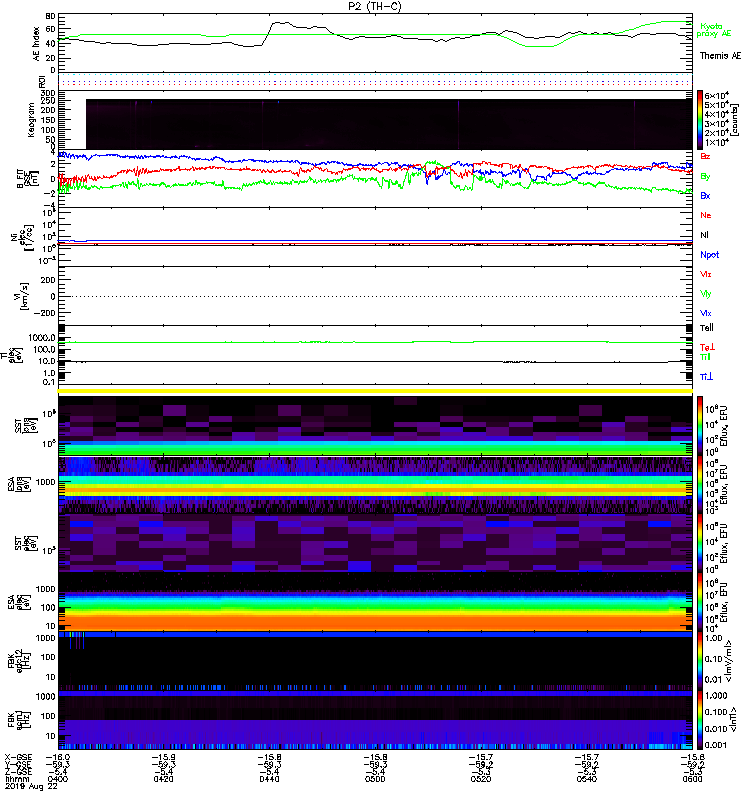Screen dimensions: 750x800
Task: Click the red Ne density legend label
Action: coord(705,215)
